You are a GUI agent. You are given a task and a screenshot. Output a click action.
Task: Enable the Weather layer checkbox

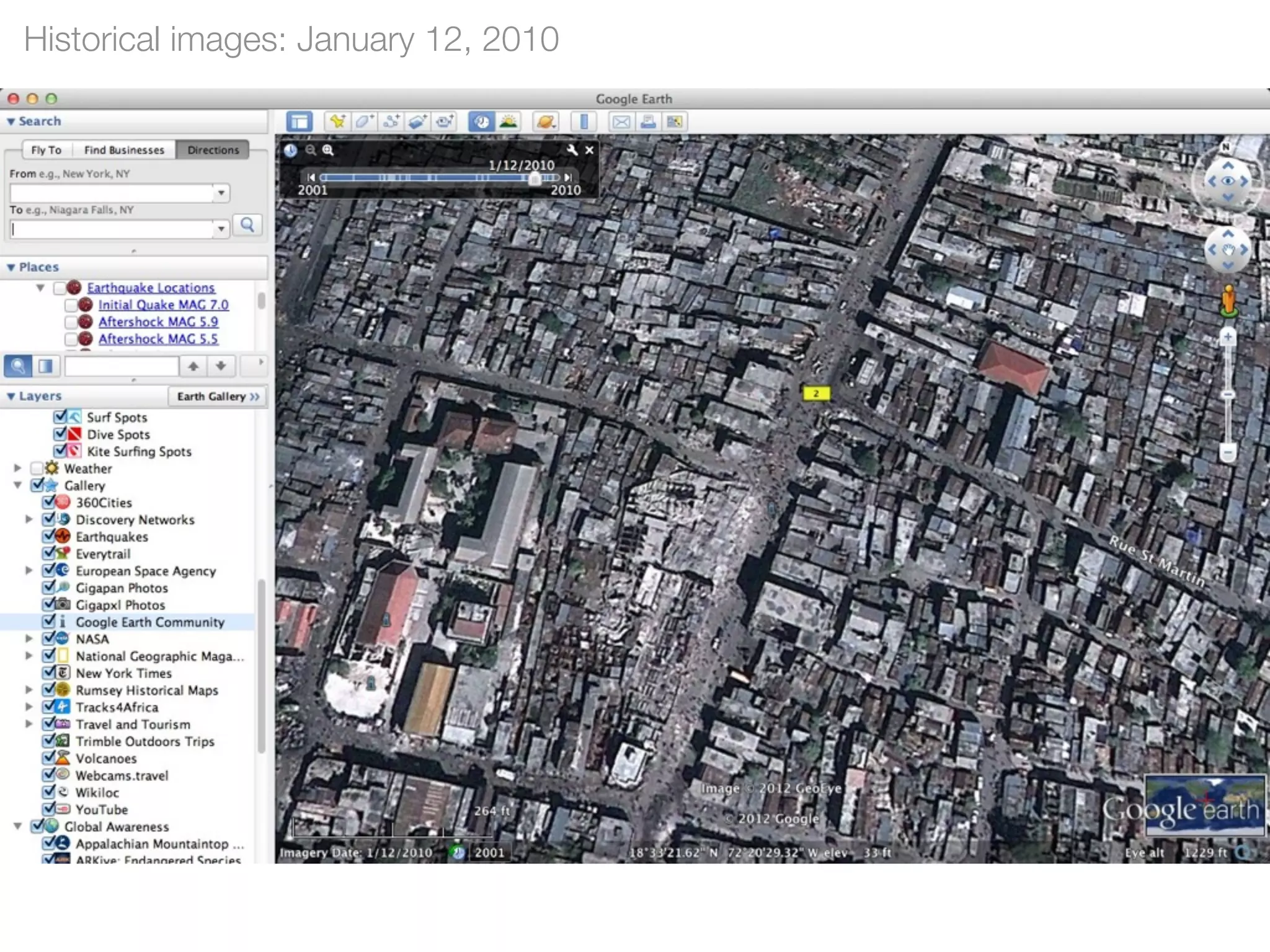point(37,468)
